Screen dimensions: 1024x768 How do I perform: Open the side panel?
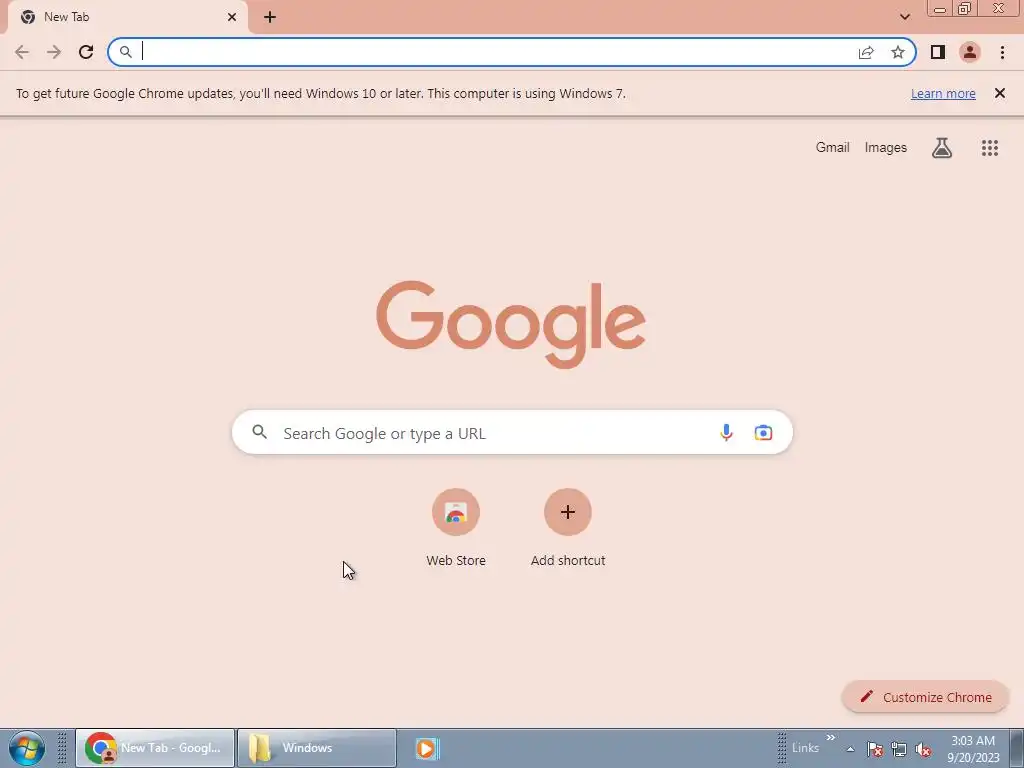point(938,52)
